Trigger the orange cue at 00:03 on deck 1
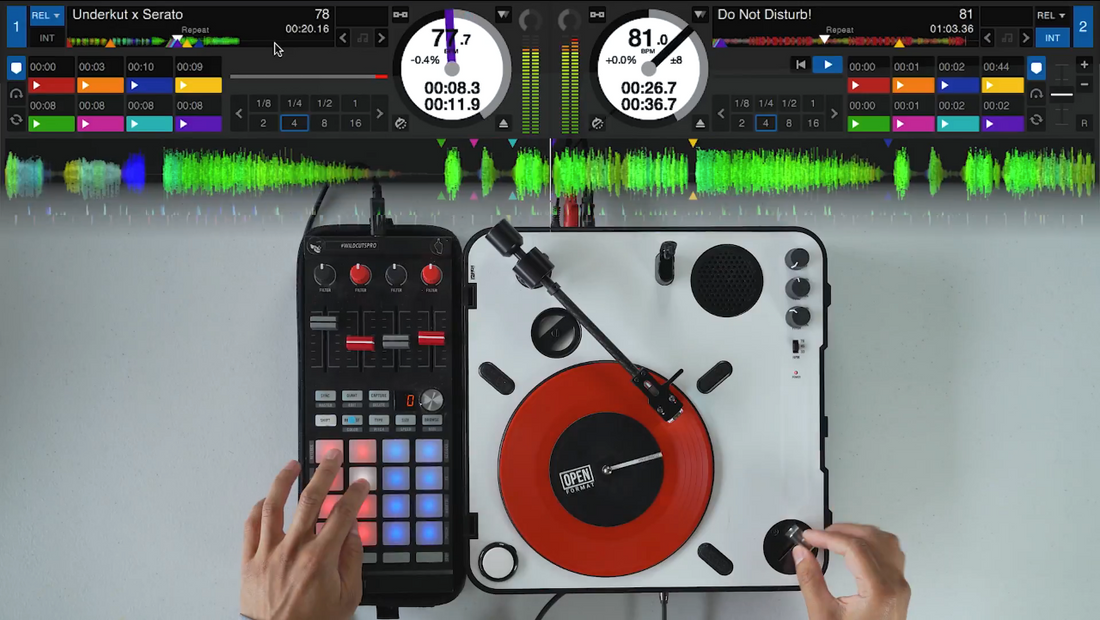Image resolution: width=1100 pixels, height=620 pixels. pos(99,85)
